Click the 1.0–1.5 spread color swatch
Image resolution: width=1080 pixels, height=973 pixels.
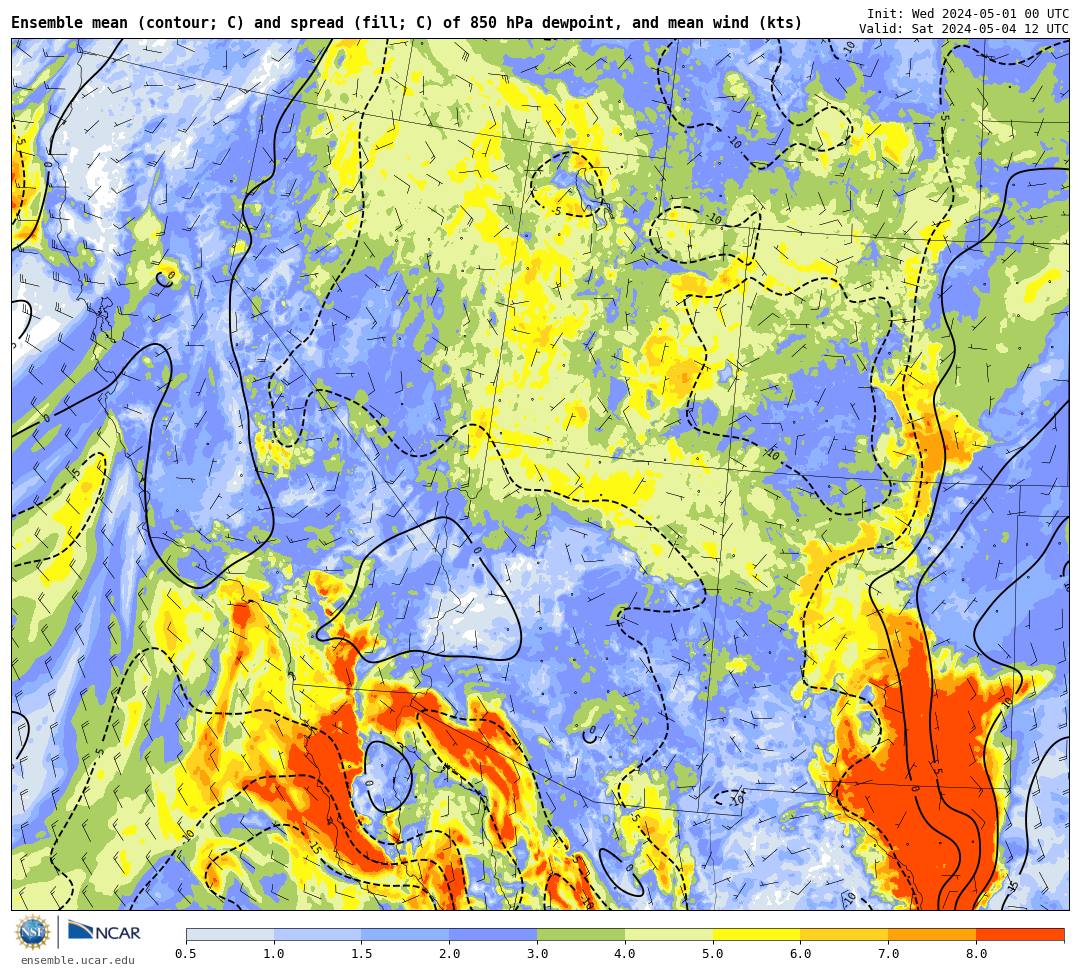click(x=318, y=934)
